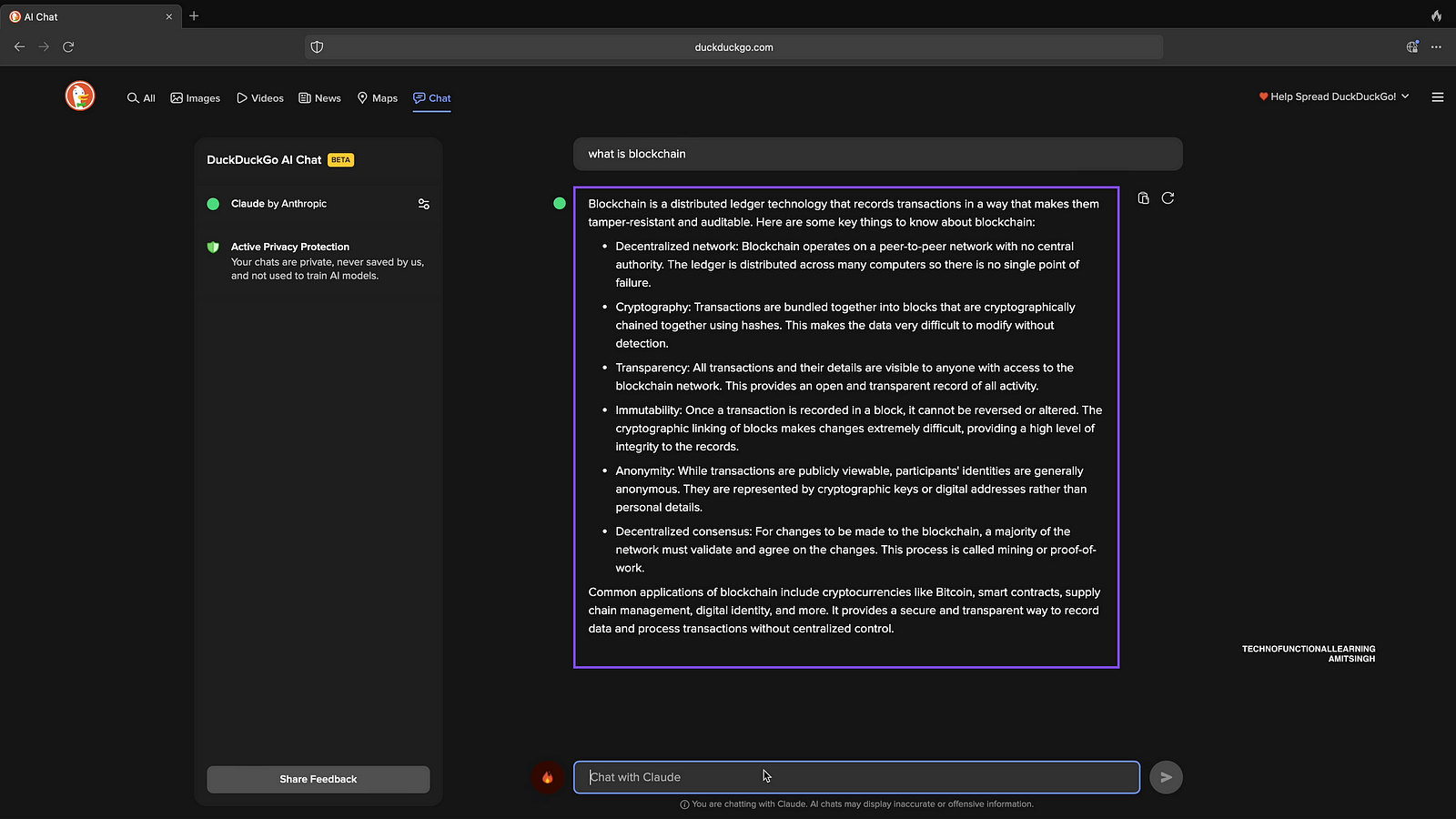This screenshot has height=819, width=1456.
Task: Focus the Chat with Claude input field
Action: [x=855, y=777]
